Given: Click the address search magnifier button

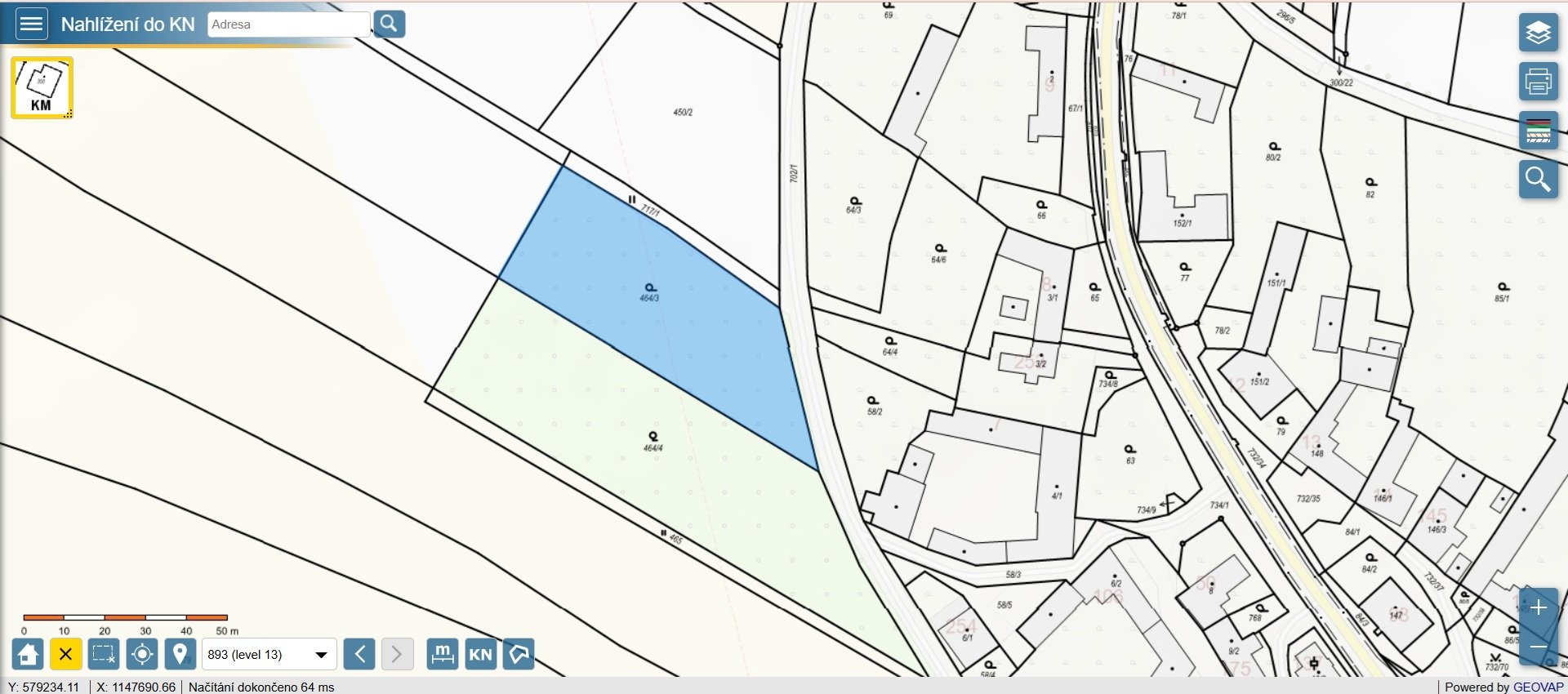Looking at the screenshot, I should (390, 24).
